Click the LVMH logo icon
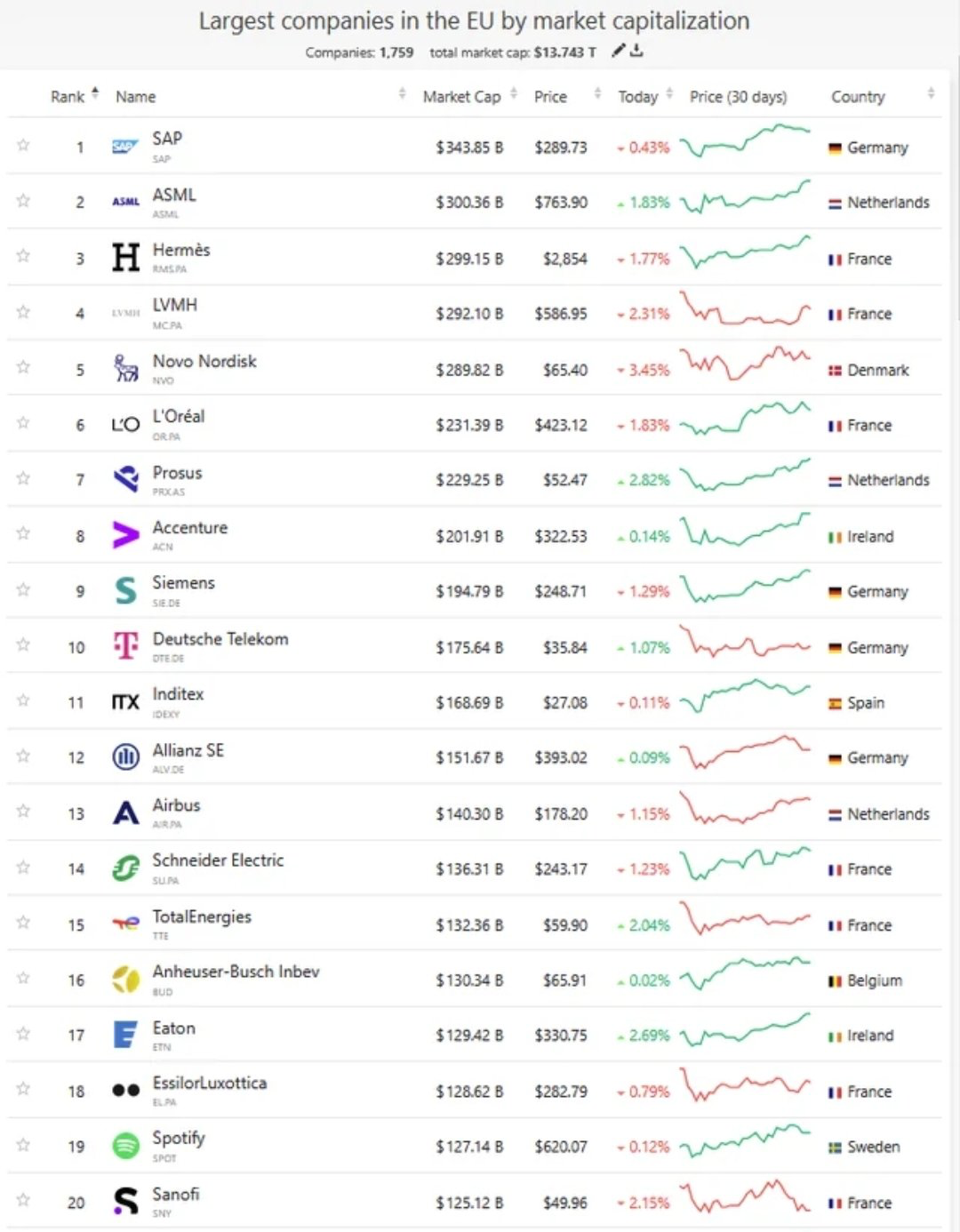960x1232 pixels. pyautogui.click(x=125, y=313)
